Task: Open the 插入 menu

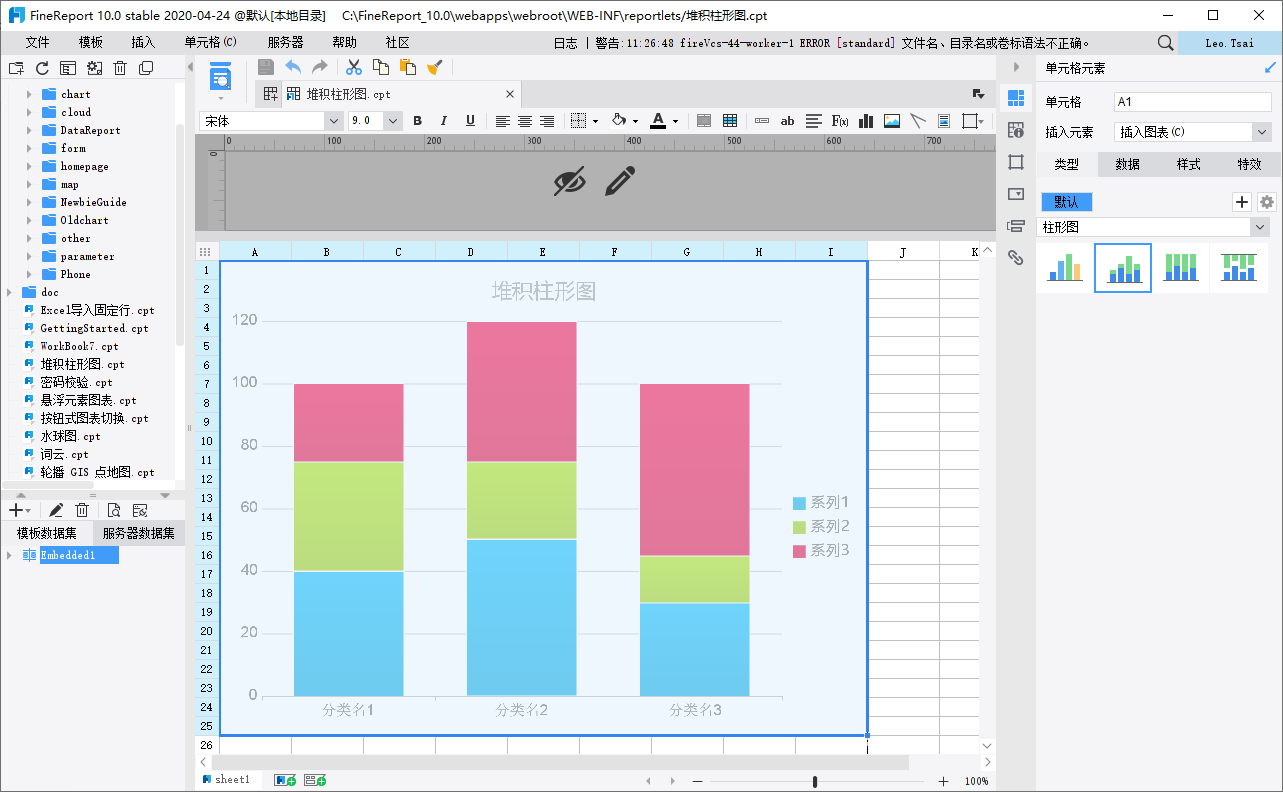Action: click(x=143, y=43)
